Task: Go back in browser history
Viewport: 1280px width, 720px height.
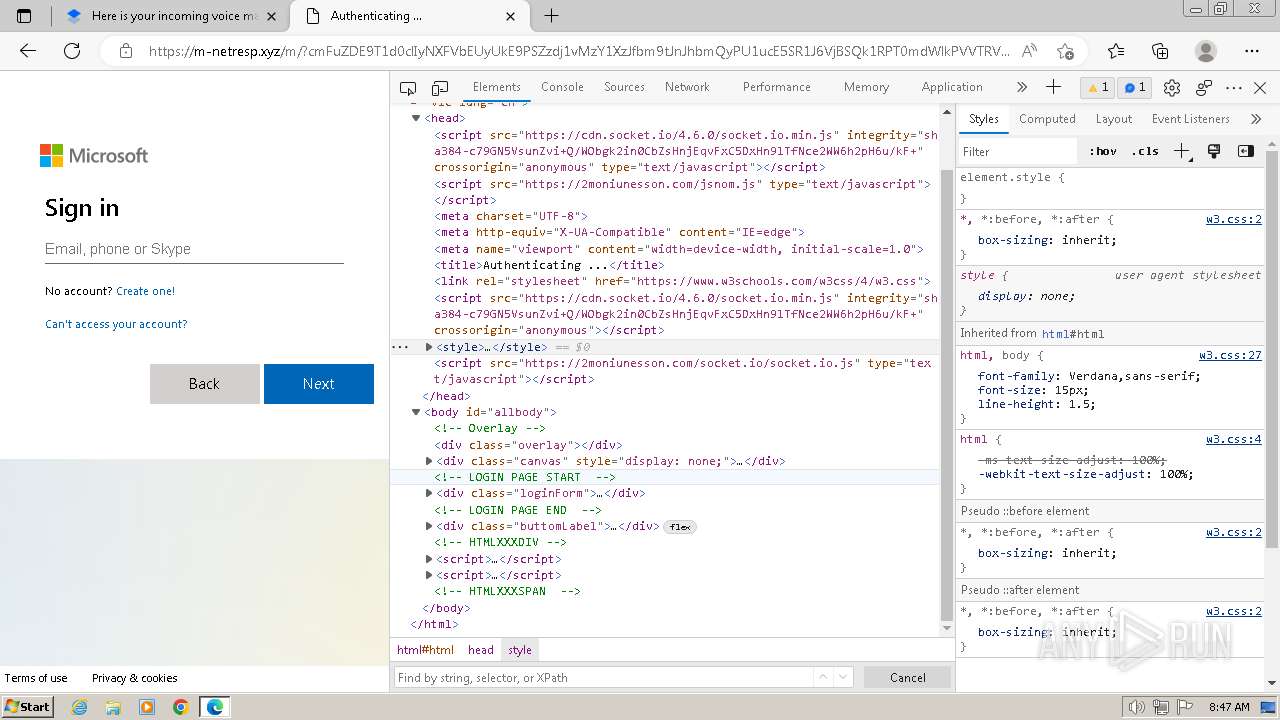Action: pos(28,51)
